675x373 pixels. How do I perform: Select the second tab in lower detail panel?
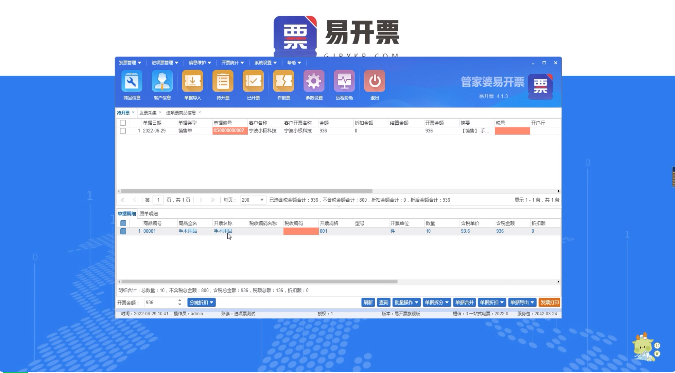tap(149, 214)
